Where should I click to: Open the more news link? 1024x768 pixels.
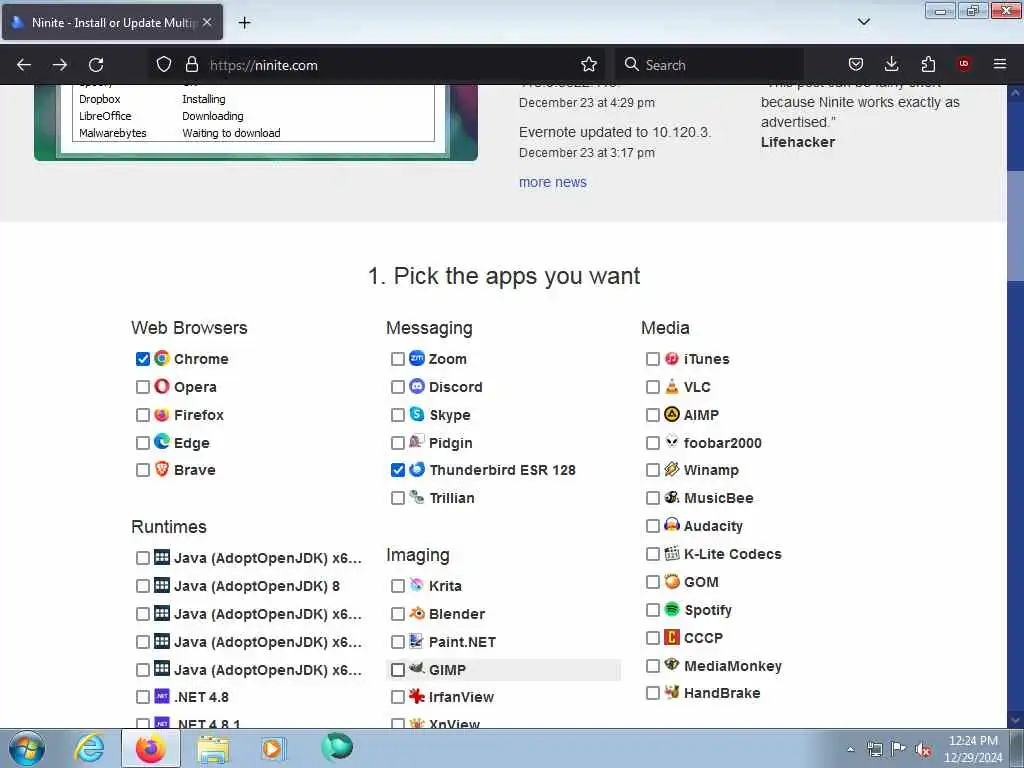[552, 182]
